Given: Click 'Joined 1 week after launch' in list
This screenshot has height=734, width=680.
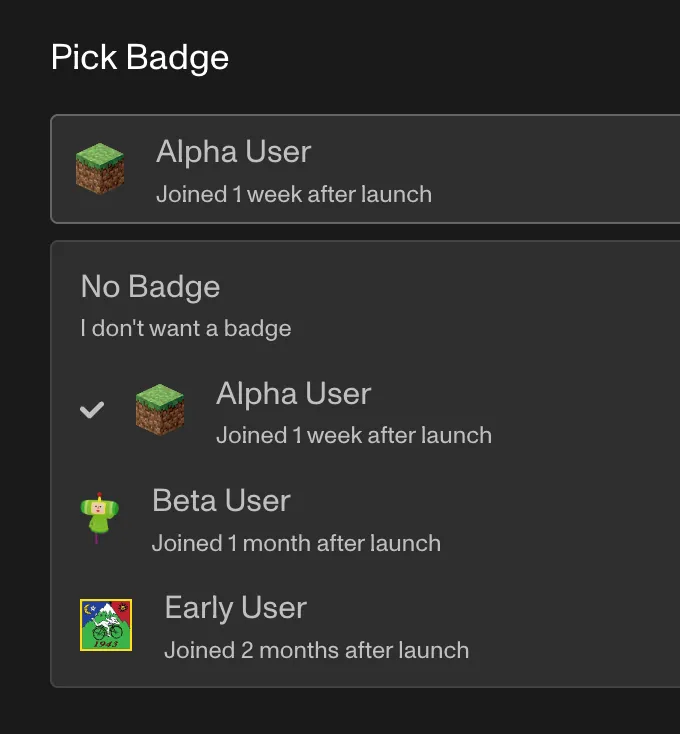Looking at the screenshot, I should click(354, 435).
